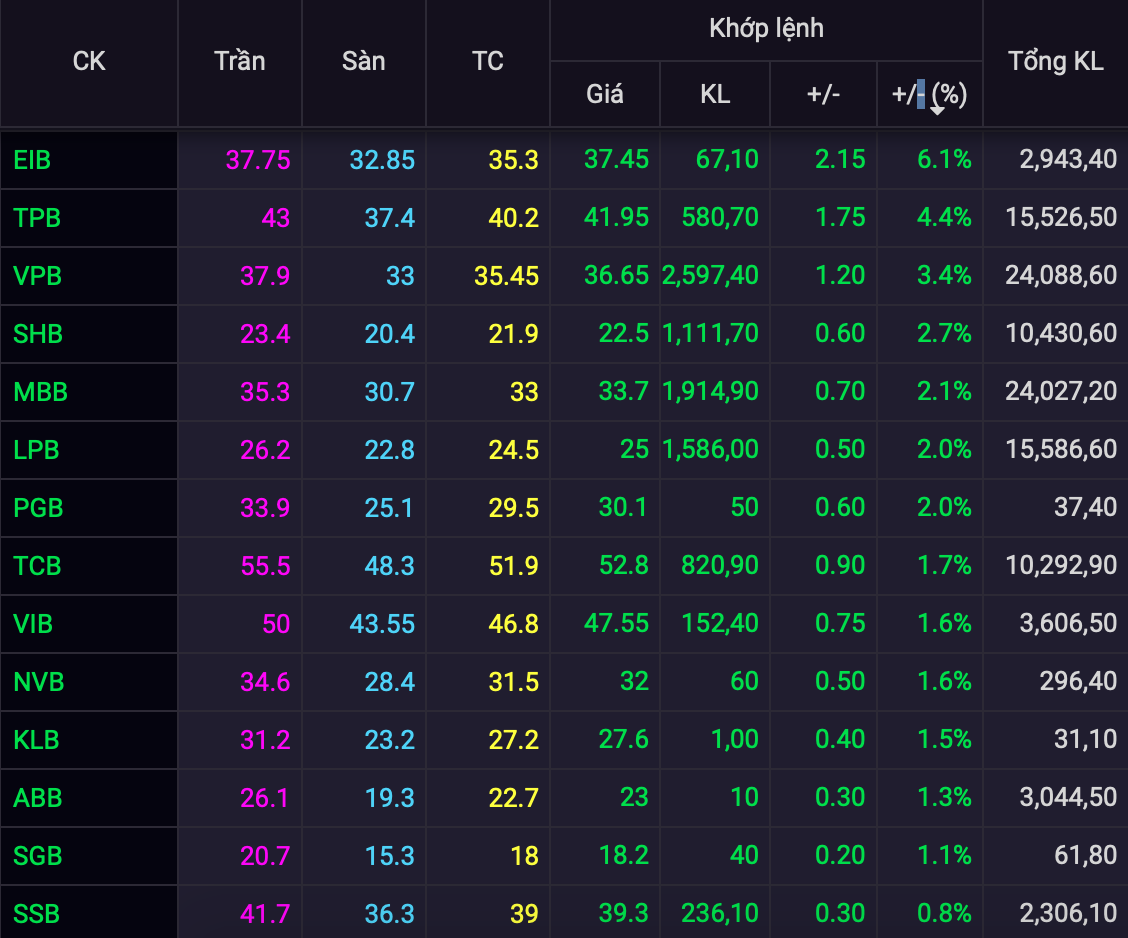Image resolution: width=1128 pixels, height=938 pixels.
Task: Open the MBB ticker details
Action: click(x=40, y=391)
